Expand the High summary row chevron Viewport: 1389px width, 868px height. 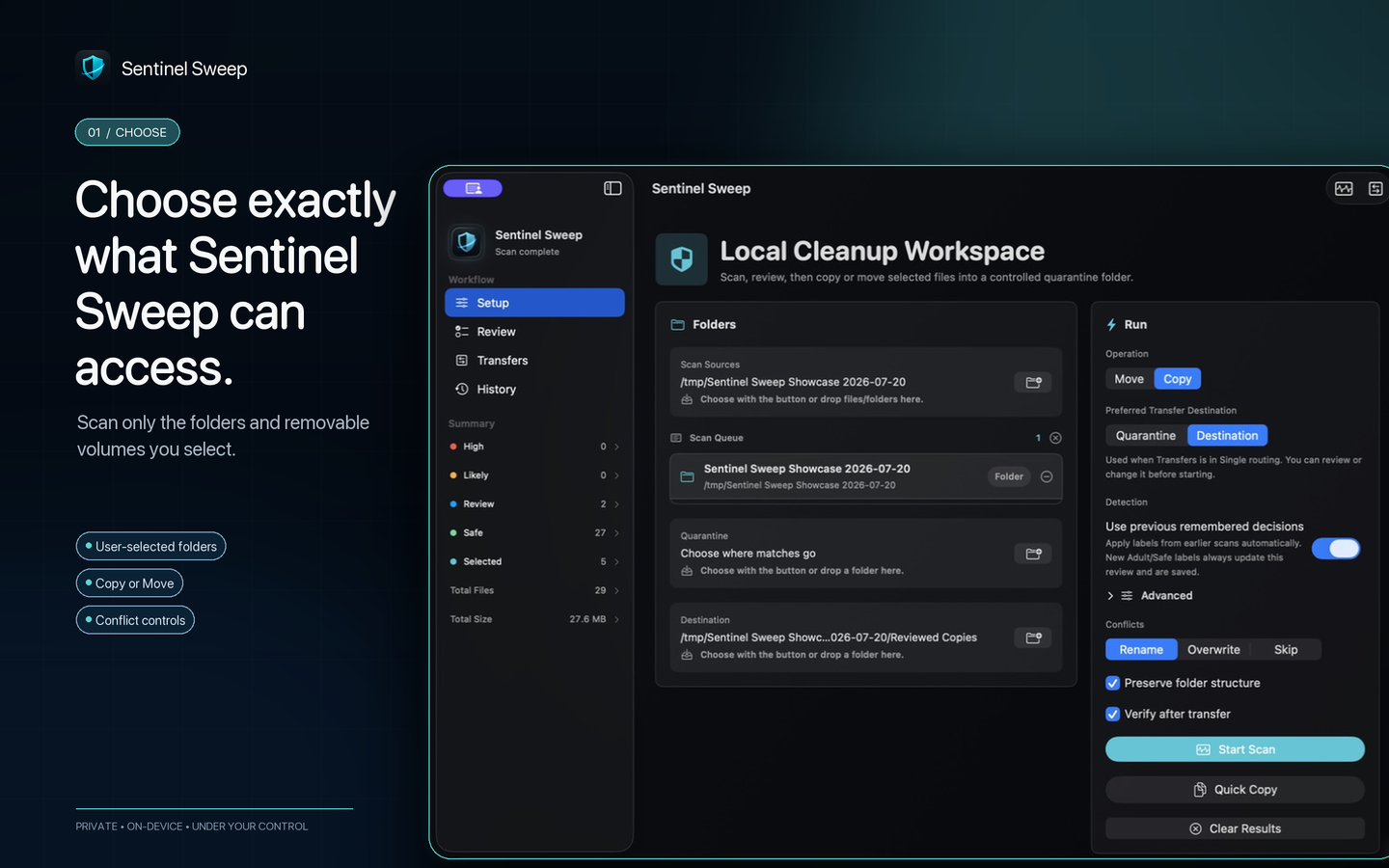click(616, 447)
